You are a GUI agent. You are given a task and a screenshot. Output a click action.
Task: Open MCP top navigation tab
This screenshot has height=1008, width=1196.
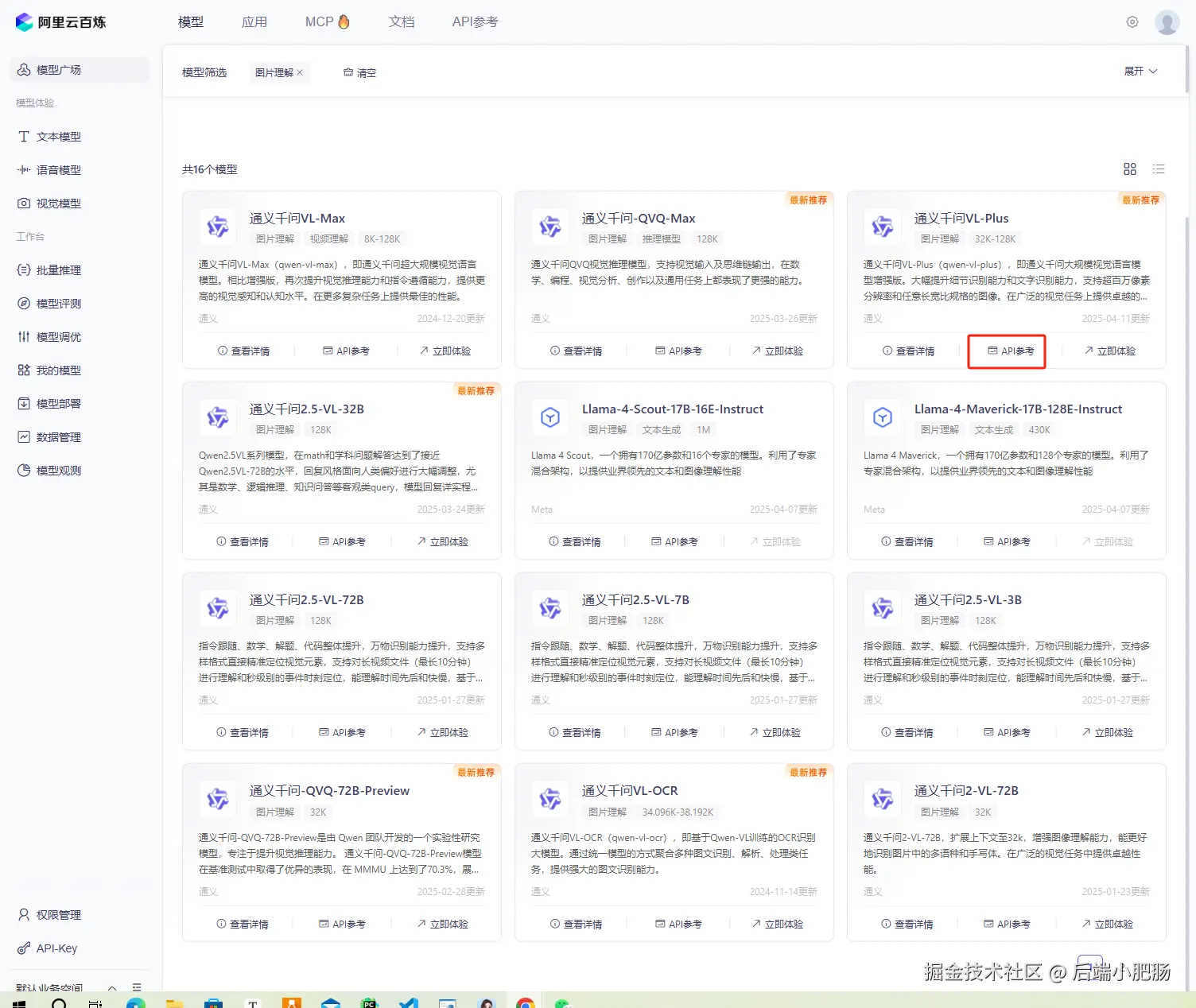coord(327,22)
